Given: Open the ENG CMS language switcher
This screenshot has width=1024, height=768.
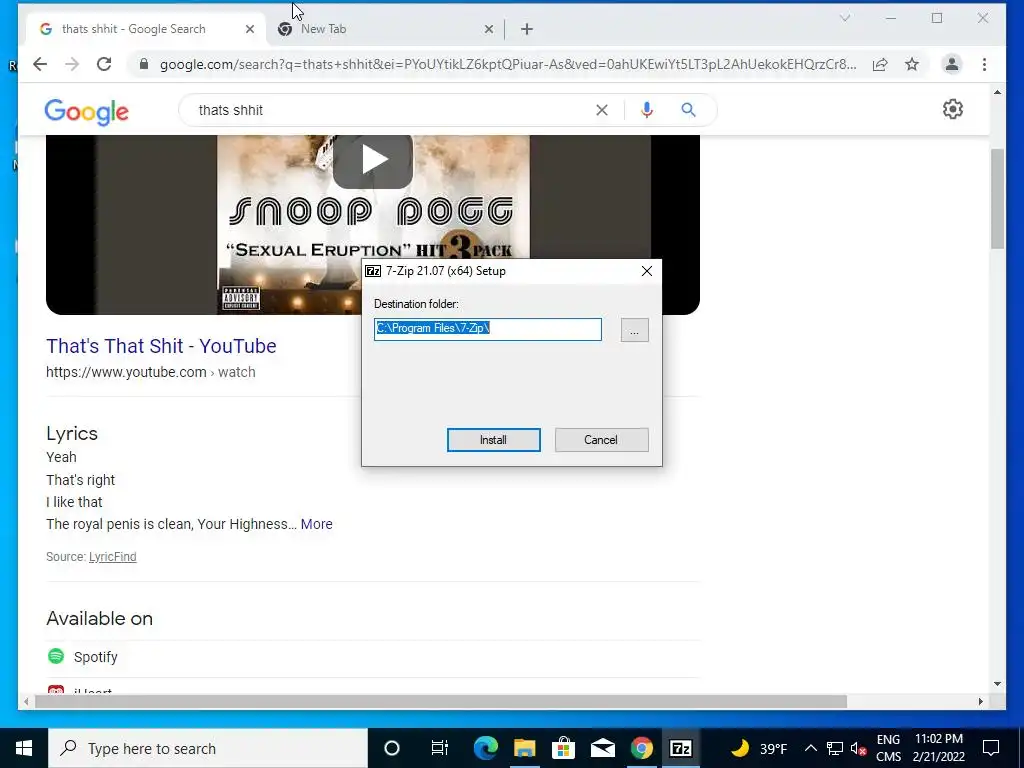Looking at the screenshot, I should 888,748.
